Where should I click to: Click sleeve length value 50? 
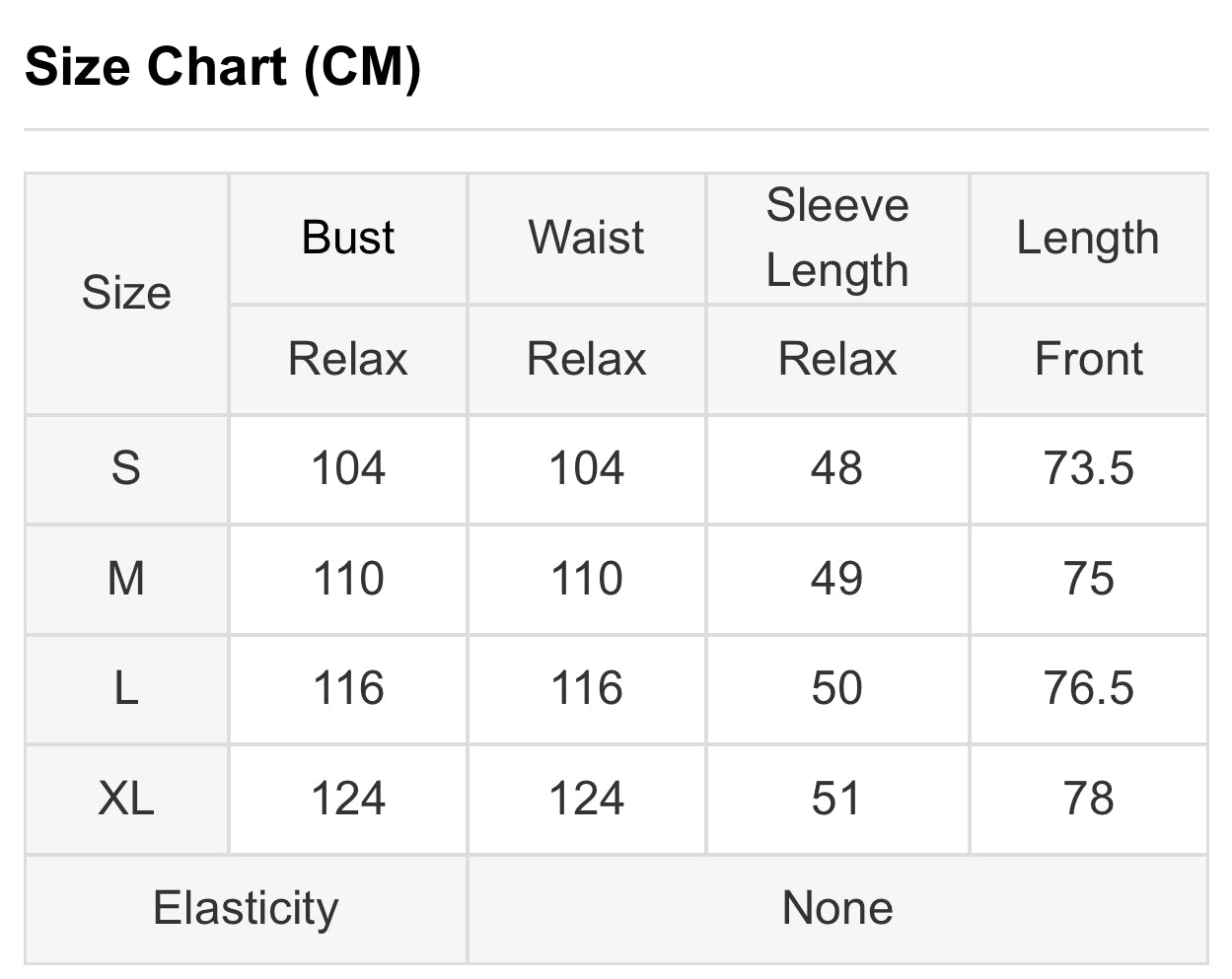pyautogui.click(x=837, y=688)
